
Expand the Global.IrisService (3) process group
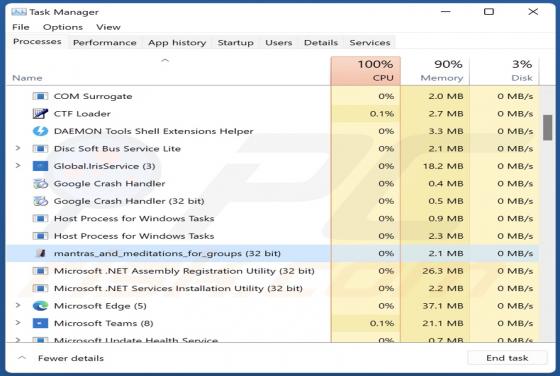pyautogui.click(x=18, y=166)
